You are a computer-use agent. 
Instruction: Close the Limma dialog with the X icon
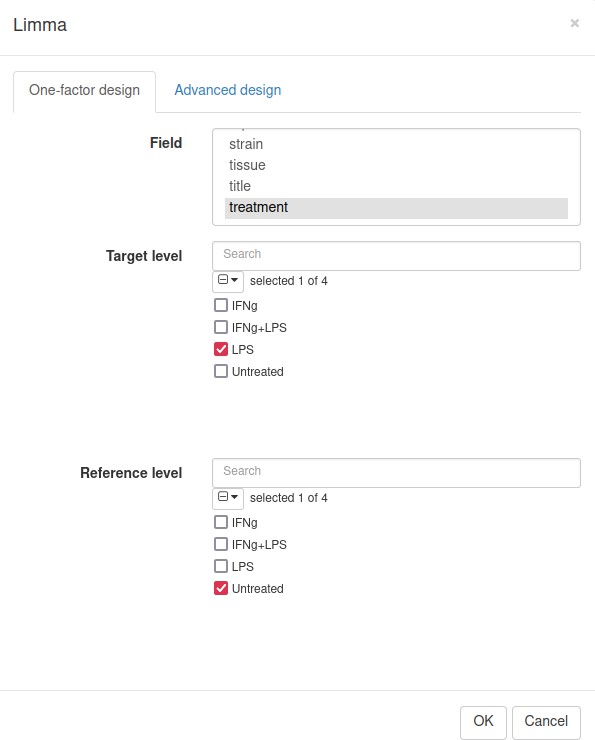pyautogui.click(x=574, y=23)
